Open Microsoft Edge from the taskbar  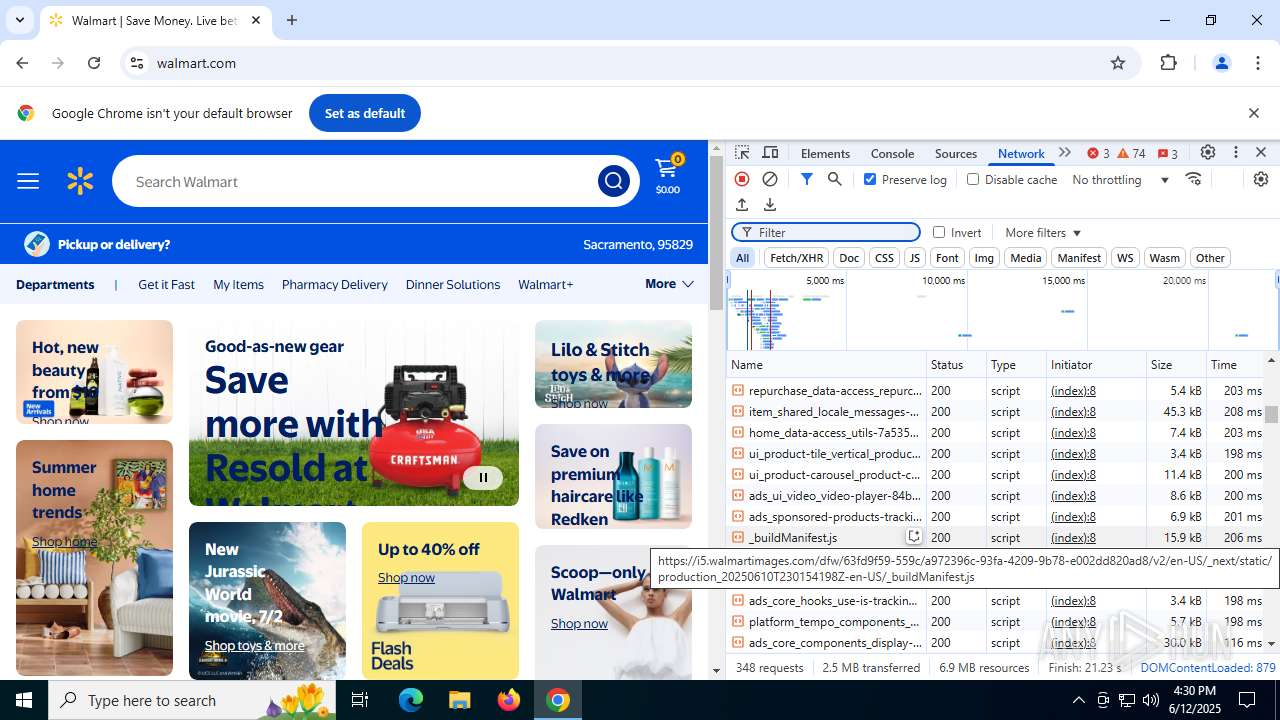click(x=411, y=700)
